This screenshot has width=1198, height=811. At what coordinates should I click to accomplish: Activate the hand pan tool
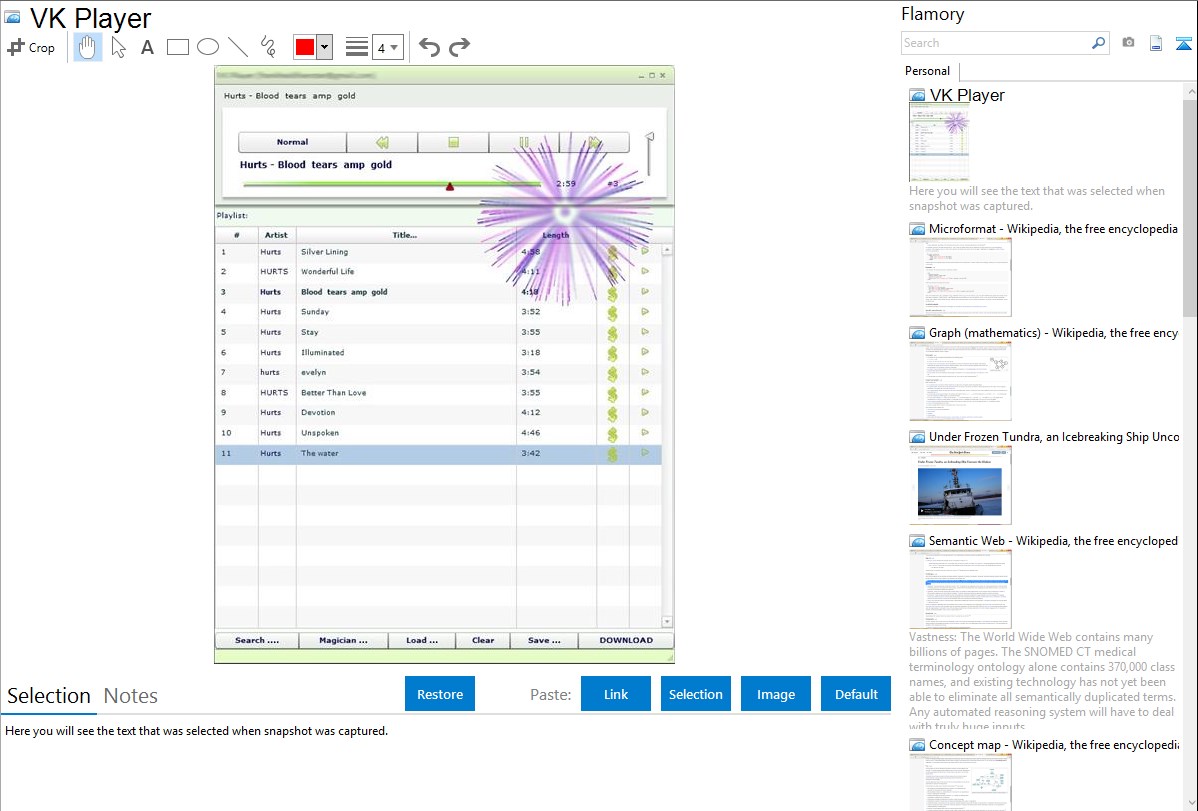tap(88, 47)
